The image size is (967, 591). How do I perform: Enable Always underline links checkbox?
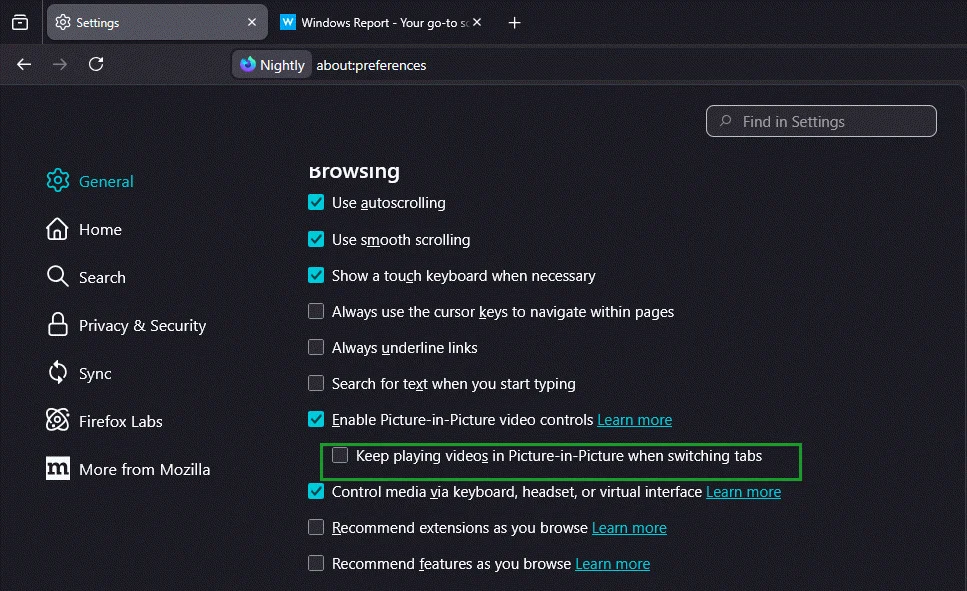pyautogui.click(x=316, y=348)
